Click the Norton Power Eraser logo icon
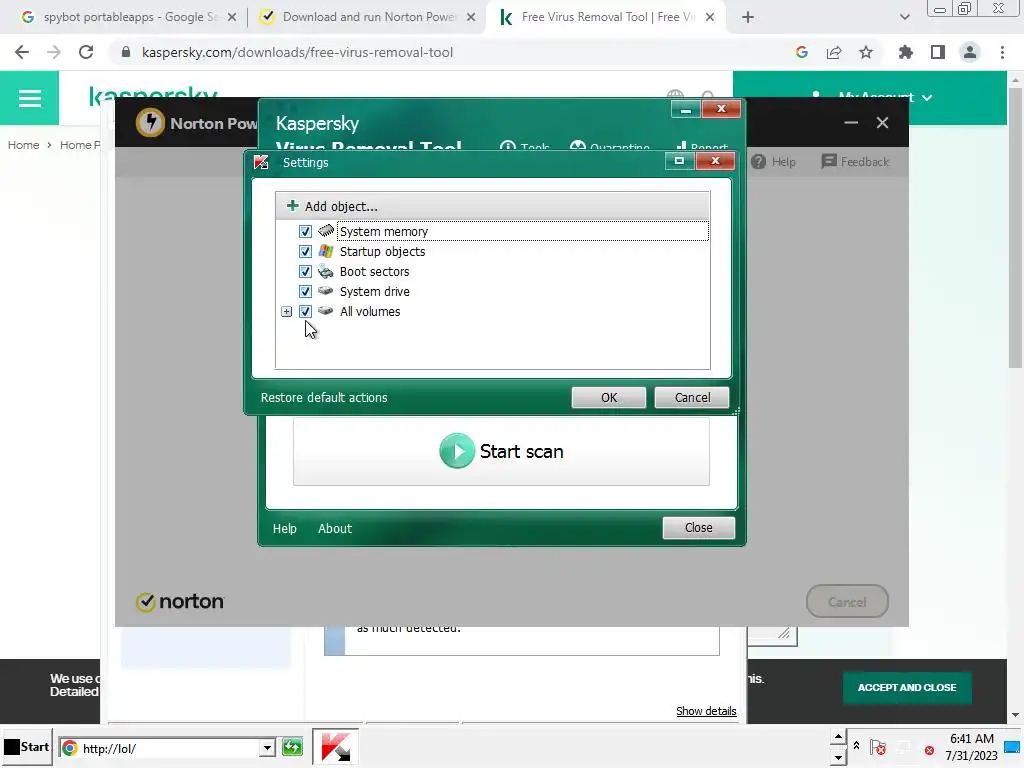Image resolution: width=1024 pixels, height=768 pixels. [150, 122]
